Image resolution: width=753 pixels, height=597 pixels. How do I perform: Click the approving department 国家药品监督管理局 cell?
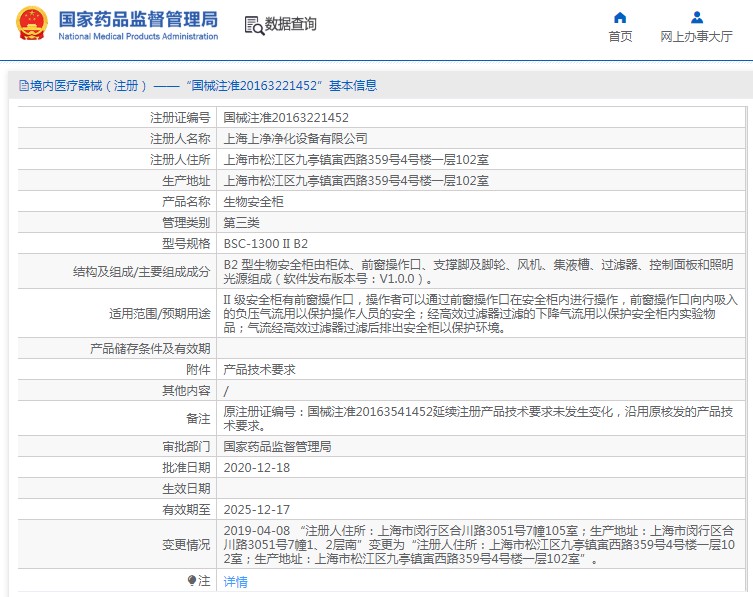tap(276, 446)
